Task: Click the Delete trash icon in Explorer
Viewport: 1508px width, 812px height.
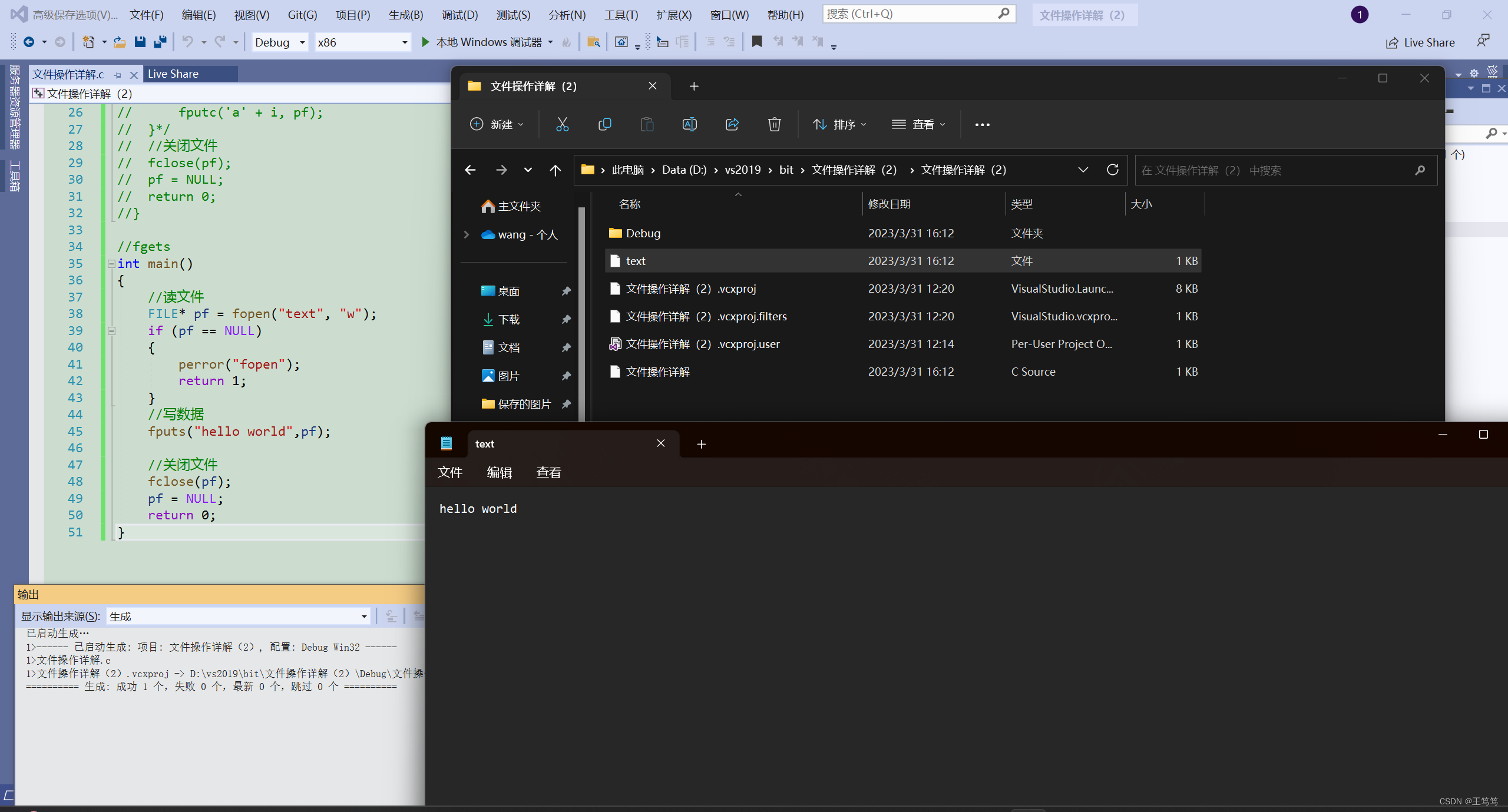Action: point(774,124)
